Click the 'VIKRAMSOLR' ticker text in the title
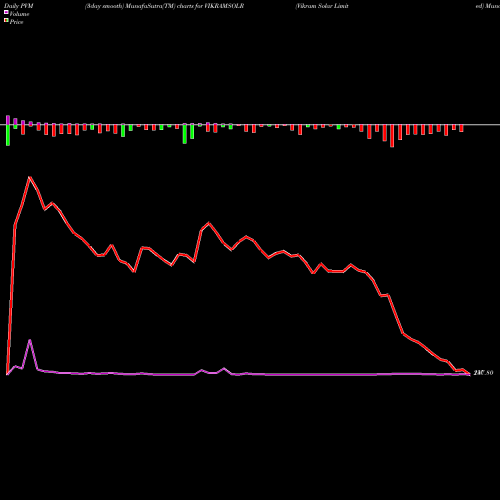Image resolution: width=500 pixels, height=500 pixels. pos(224,6)
